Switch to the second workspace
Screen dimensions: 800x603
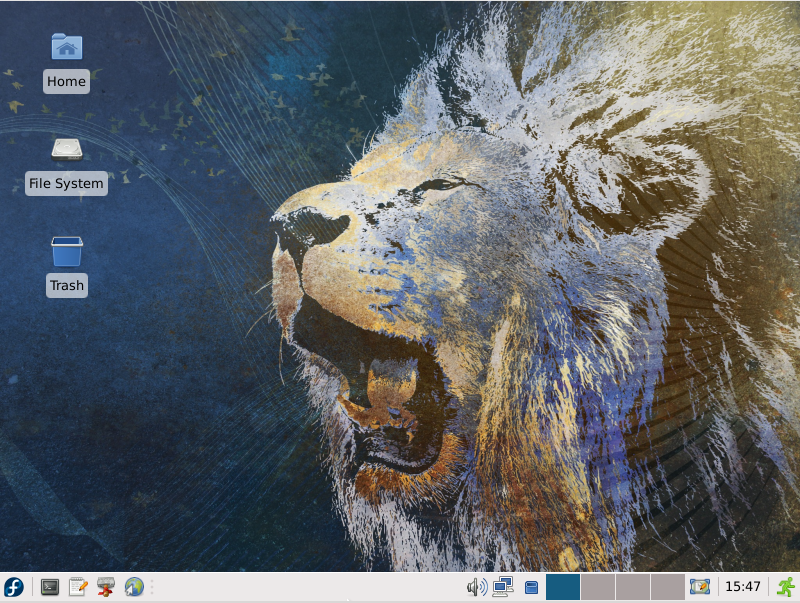tap(597, 587)
